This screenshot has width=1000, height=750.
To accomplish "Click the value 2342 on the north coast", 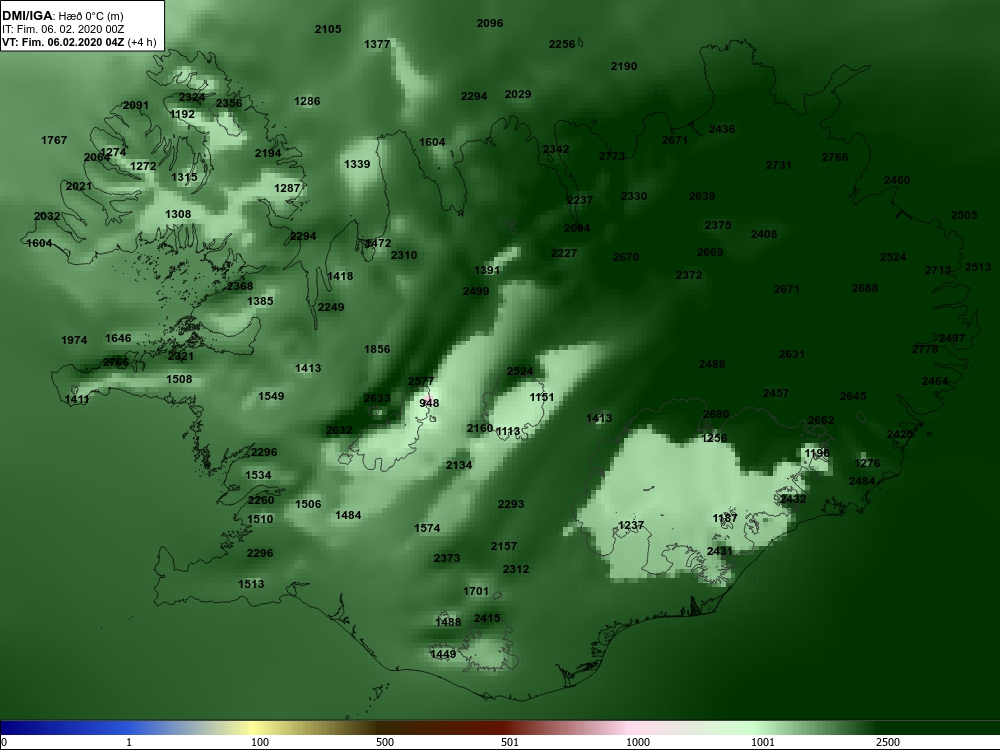I will (556, 149).
